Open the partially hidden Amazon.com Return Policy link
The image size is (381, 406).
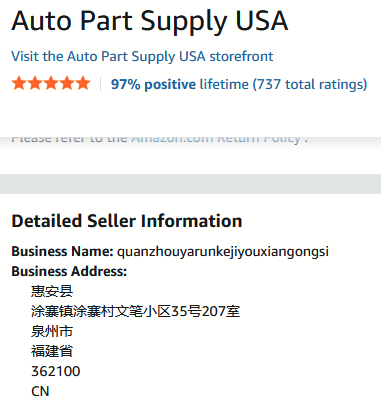216,139
